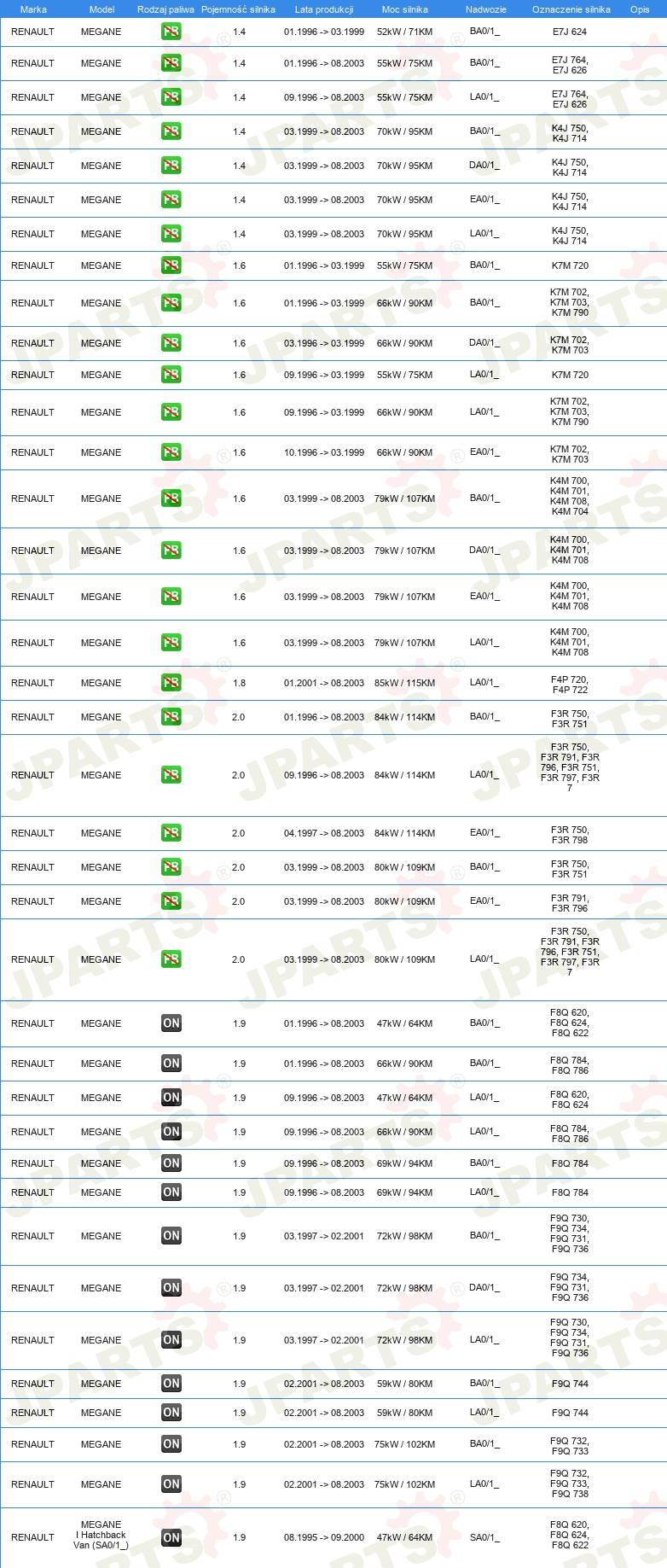The height and width of the screenshot is (1568, 667).
Task: Click the 'Opis' column header
Action: (x=640, y=9)
